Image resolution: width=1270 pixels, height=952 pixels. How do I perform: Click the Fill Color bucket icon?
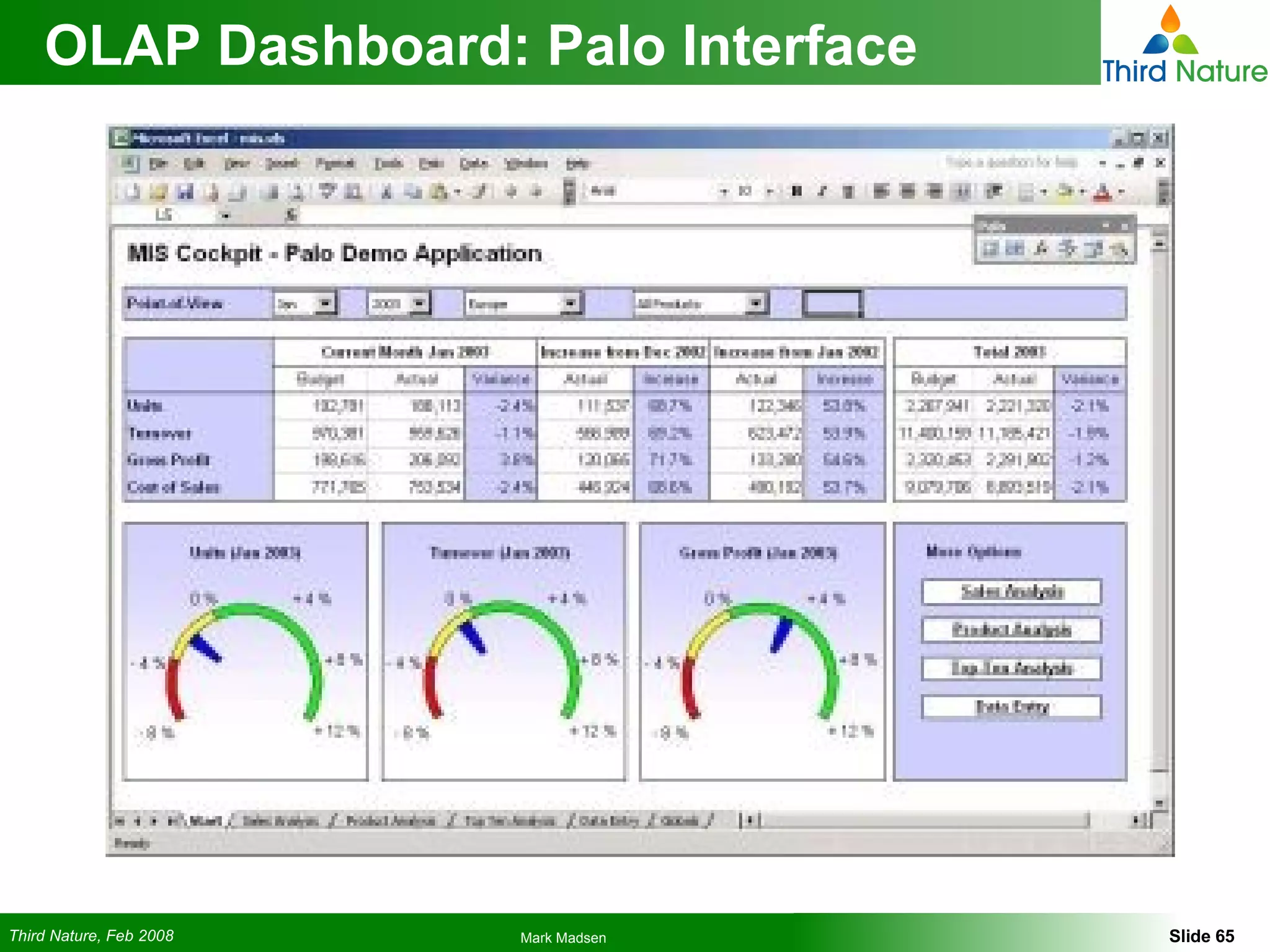(x=1065, y=192)
